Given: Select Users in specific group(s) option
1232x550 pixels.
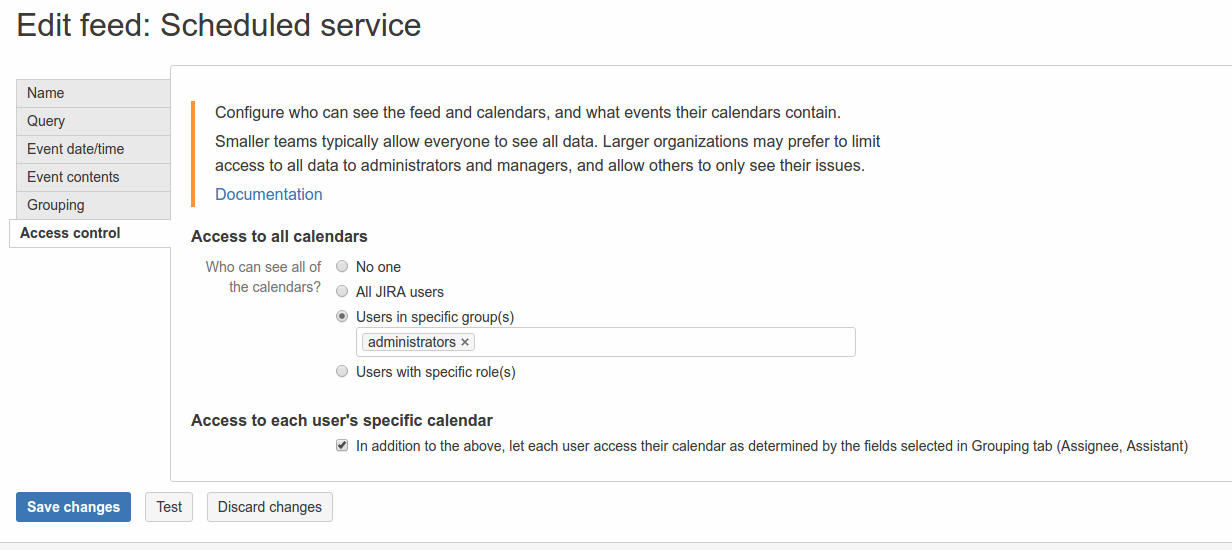Looking at the screenshot, I should click(342, 317).
